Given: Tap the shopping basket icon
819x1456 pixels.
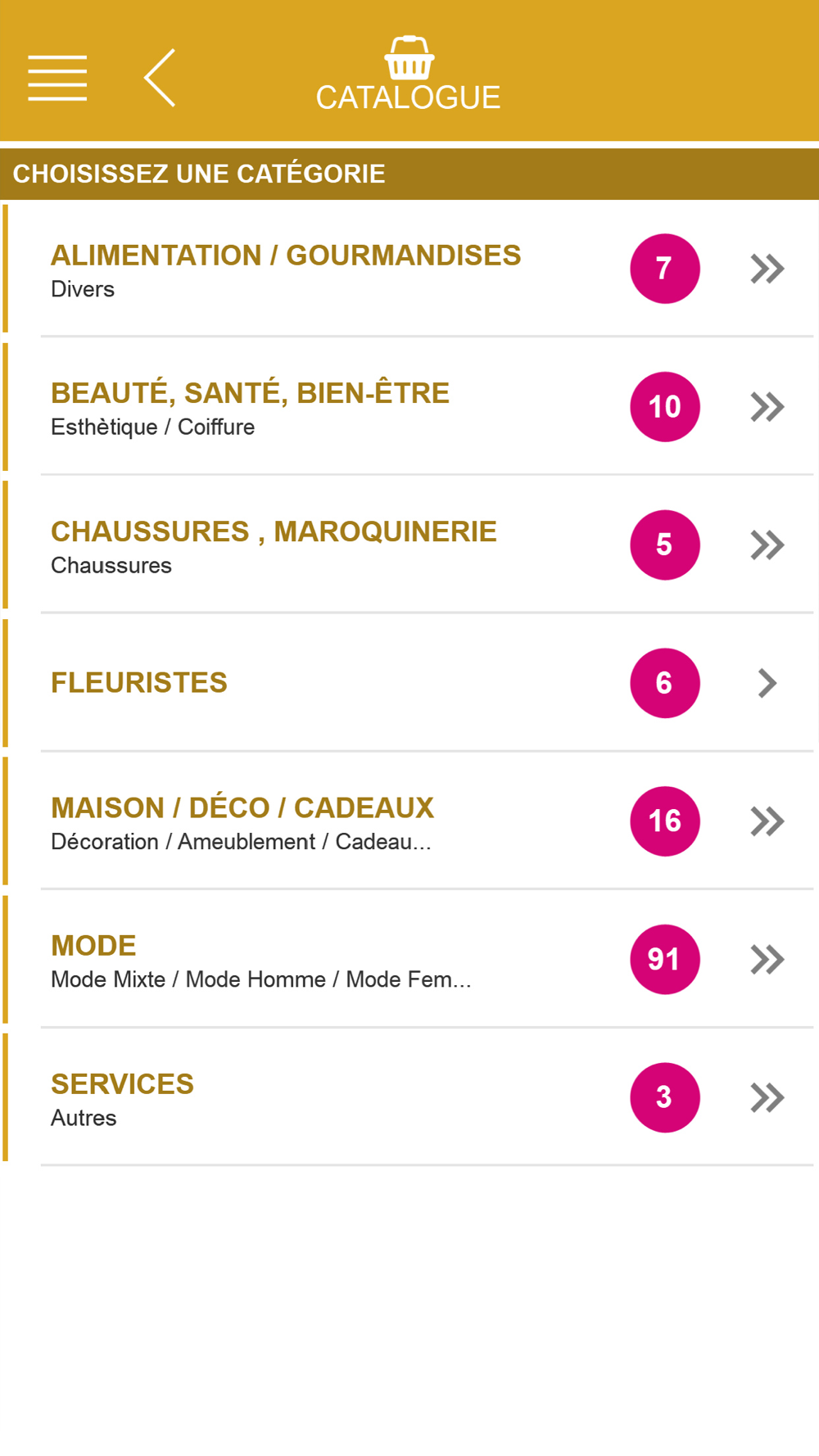Looking at the screenshot, I should pos(409,58).
